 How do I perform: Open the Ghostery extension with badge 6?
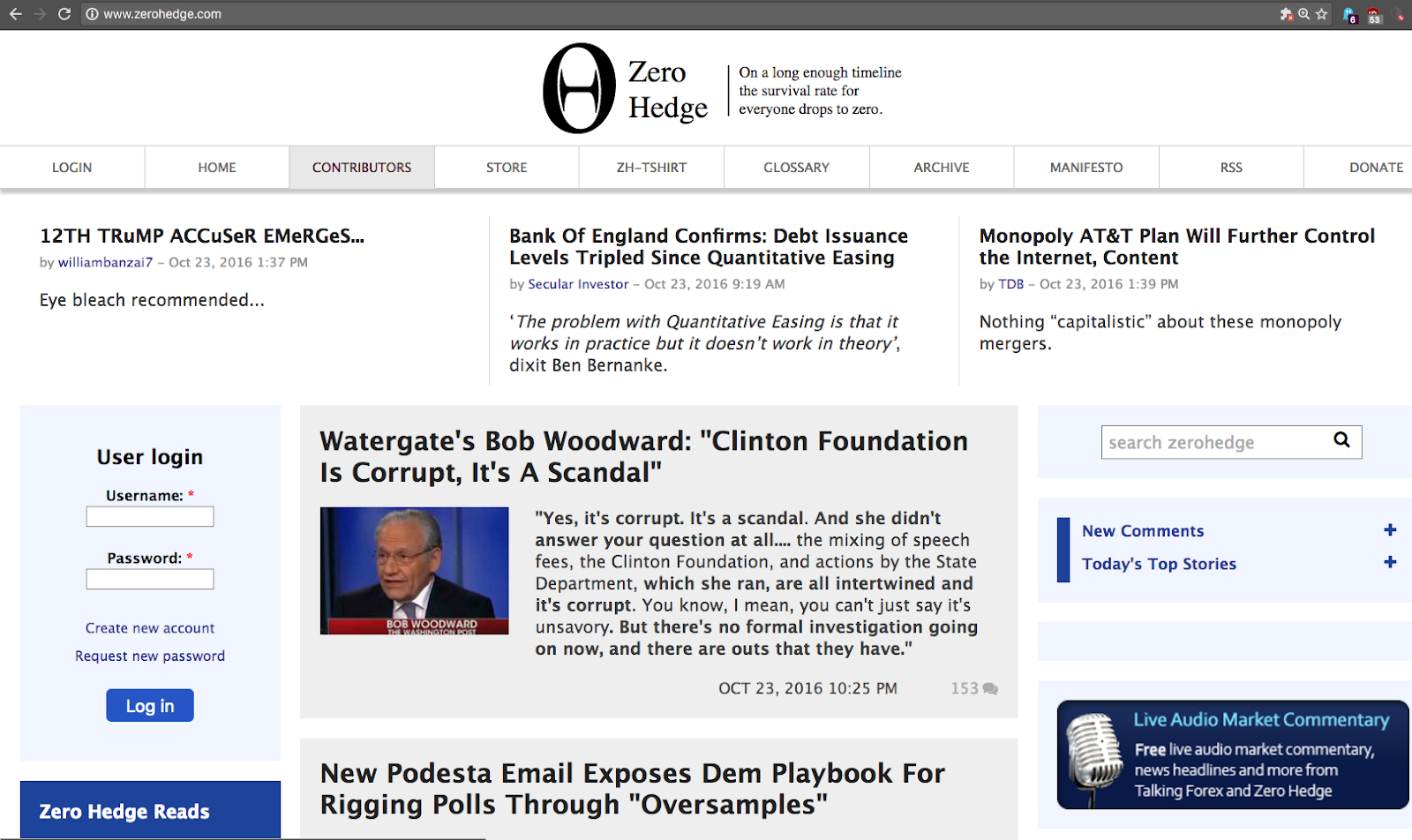coord(1349,15)
